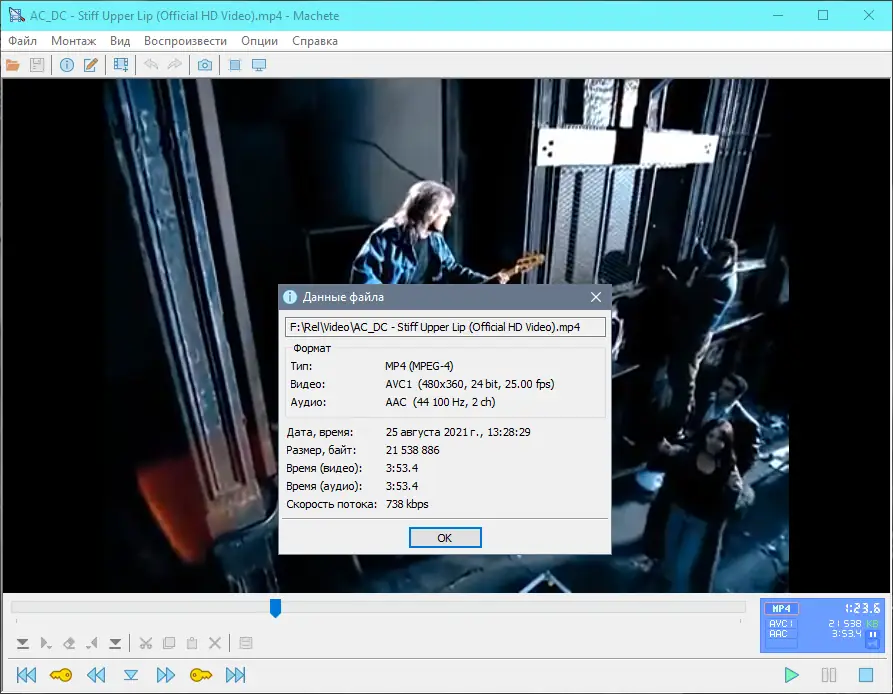Click the square video size toolbar icon
Image resolution: width=893 pixels, height=694 pixels.
[x=235, y=65]
